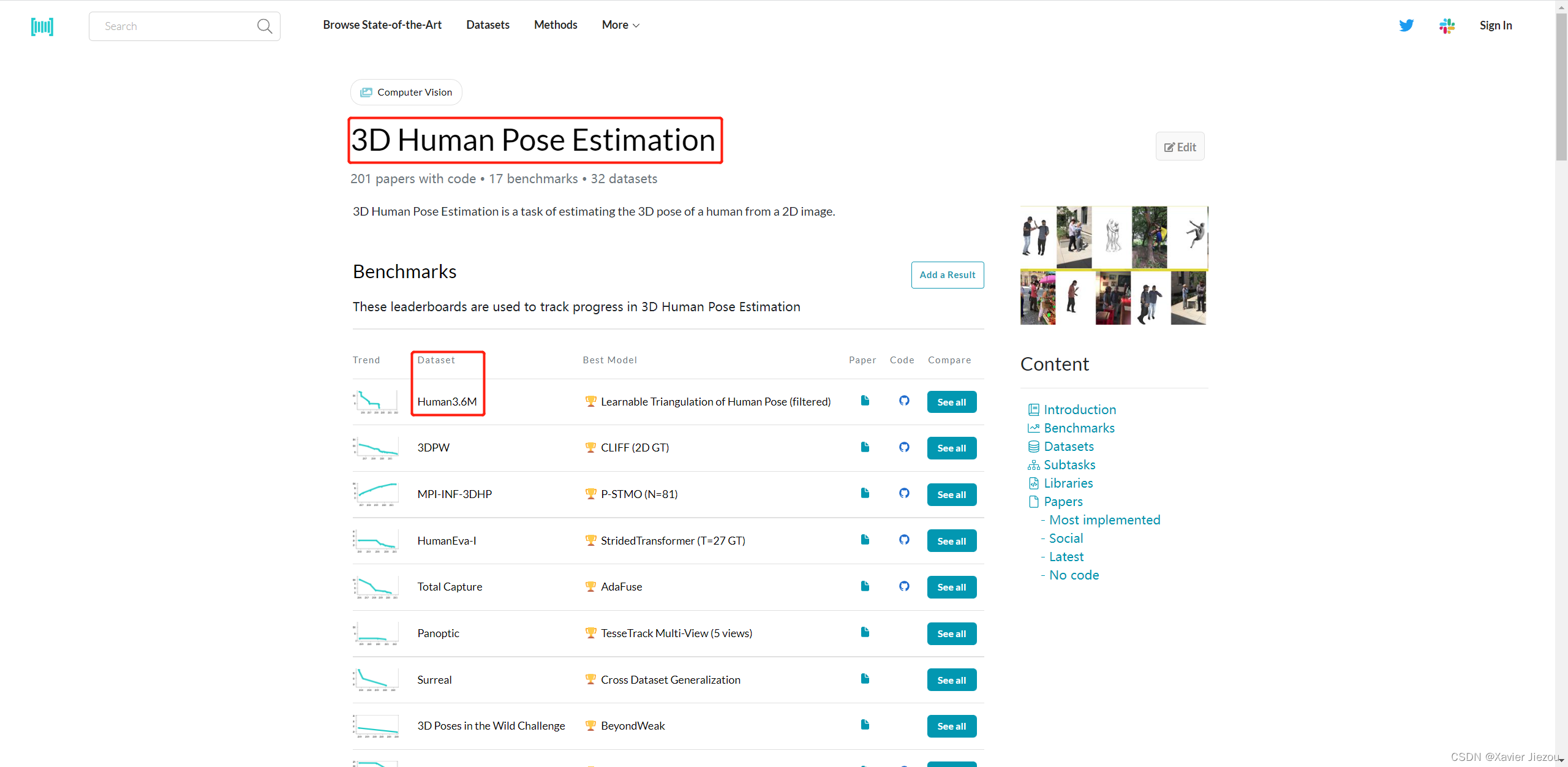Click the Add a Result button
The image size is (1568, 767).
tap(947, 275)
